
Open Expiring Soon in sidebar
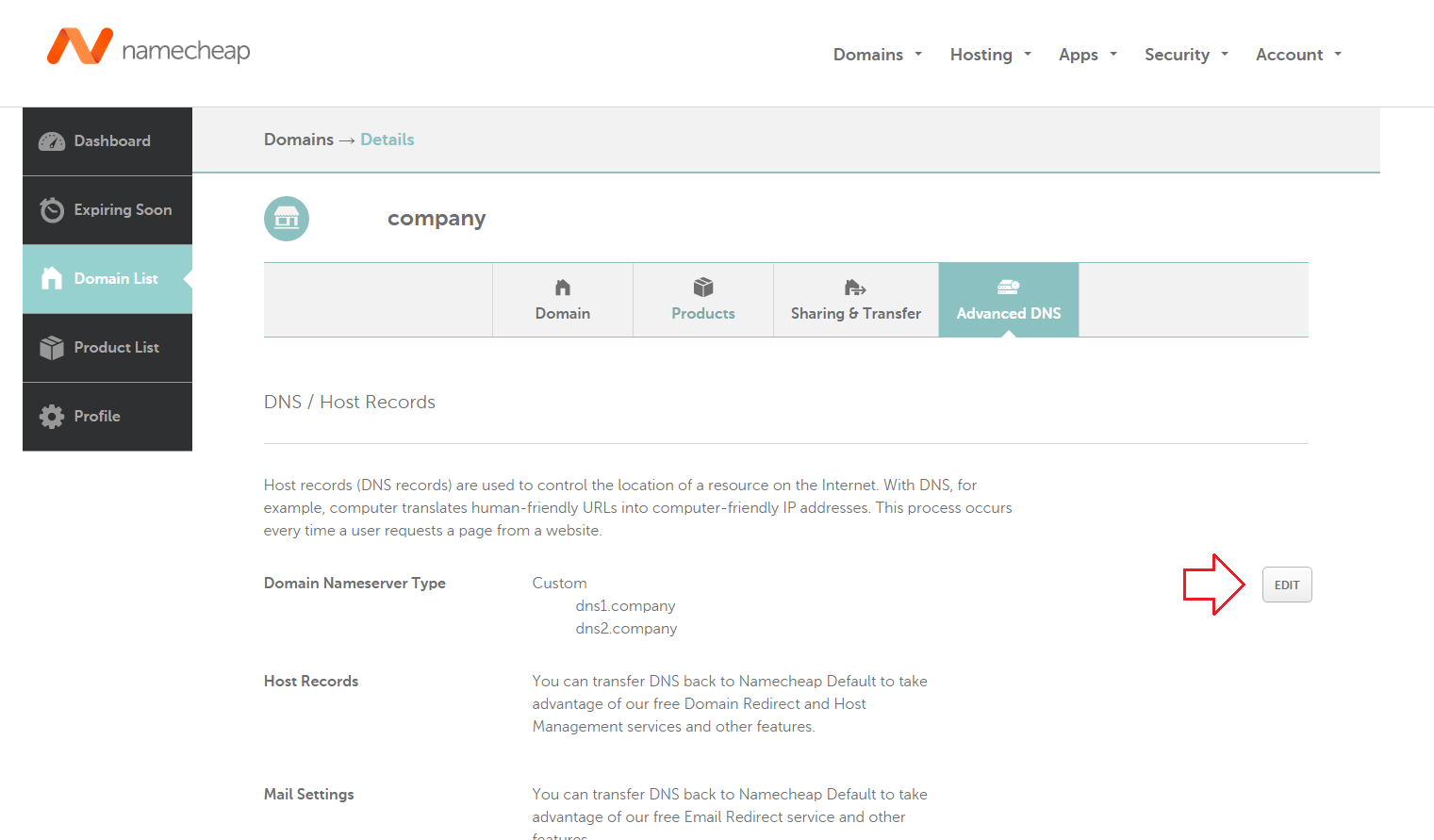pos(107,209)
